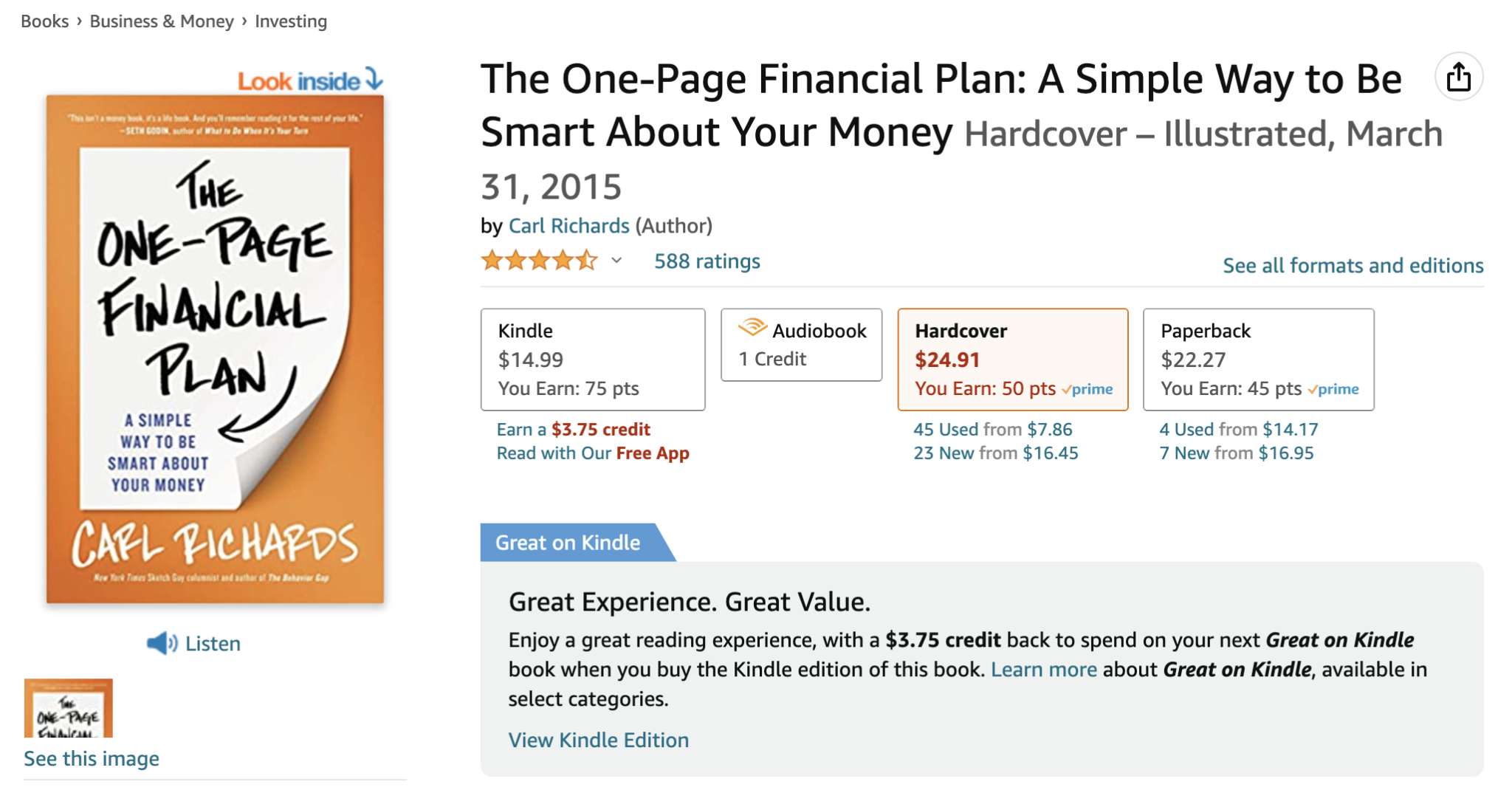Open See all formats and editions
Screen dimensions: 1512x790
coord(1353,265)
